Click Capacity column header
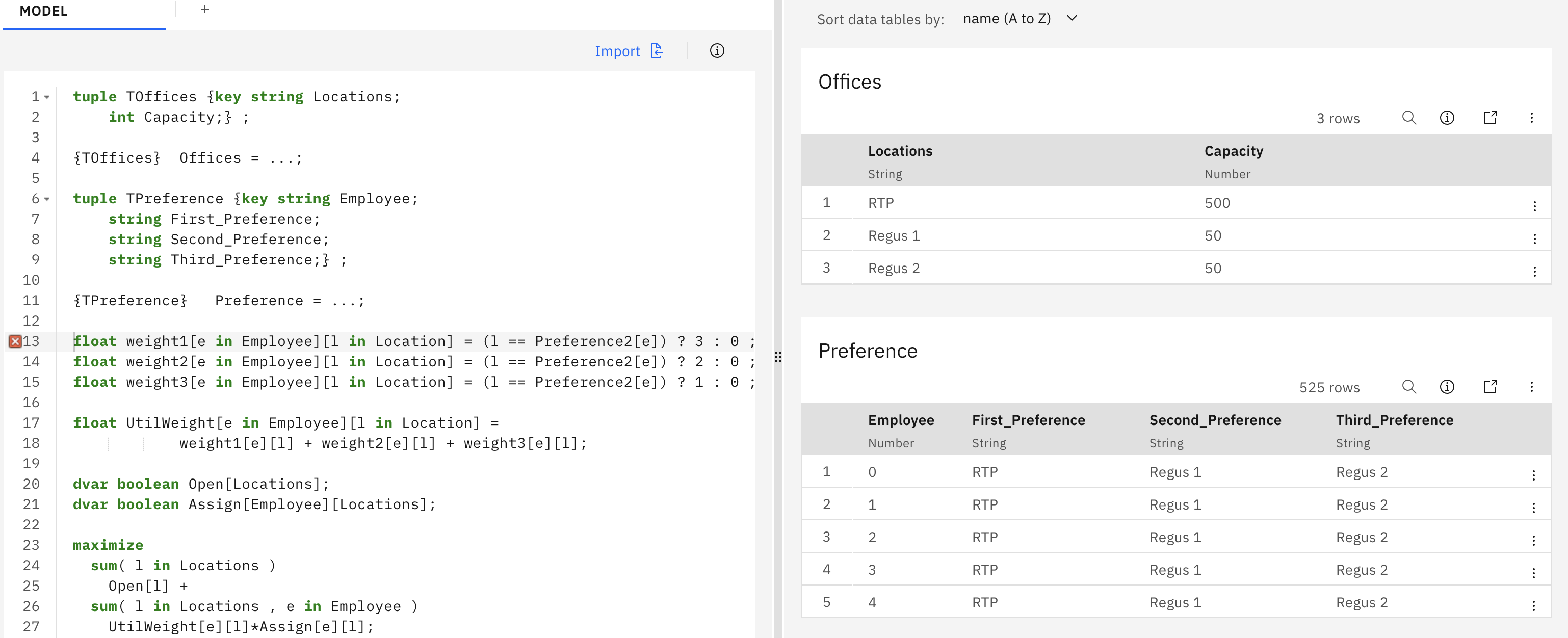 click(1233, 151)
